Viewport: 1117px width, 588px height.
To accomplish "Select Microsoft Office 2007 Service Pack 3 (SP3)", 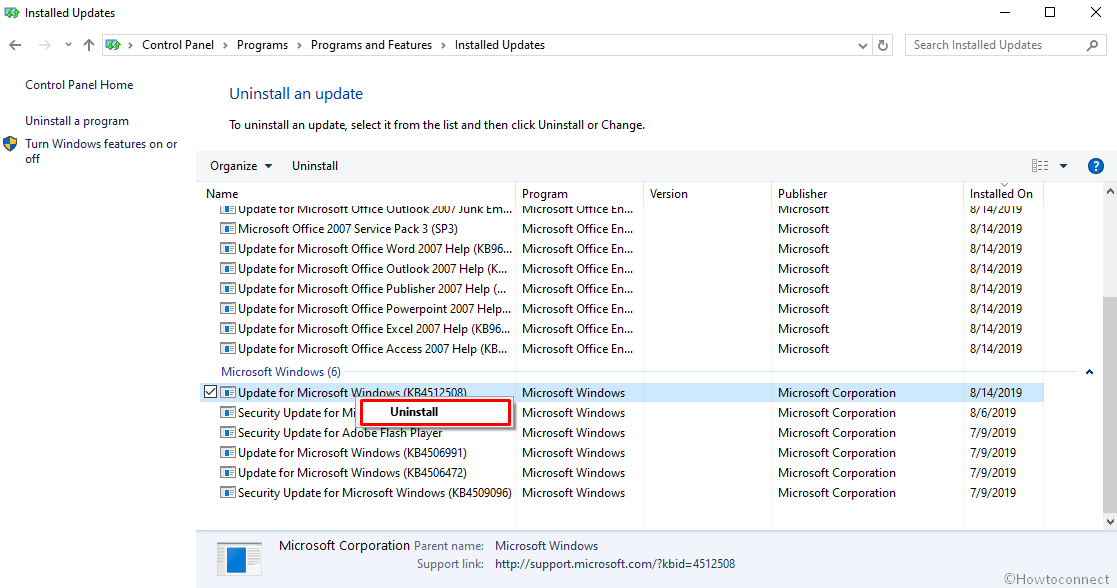I will [348, 229].
